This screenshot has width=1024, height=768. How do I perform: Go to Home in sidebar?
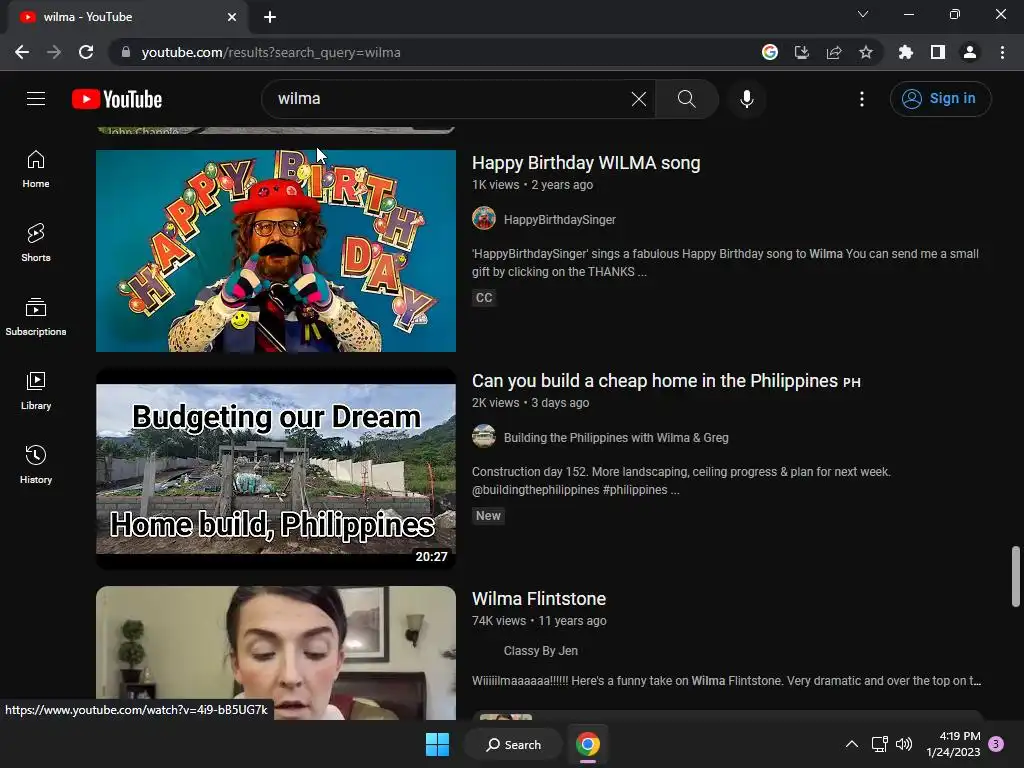36,169
